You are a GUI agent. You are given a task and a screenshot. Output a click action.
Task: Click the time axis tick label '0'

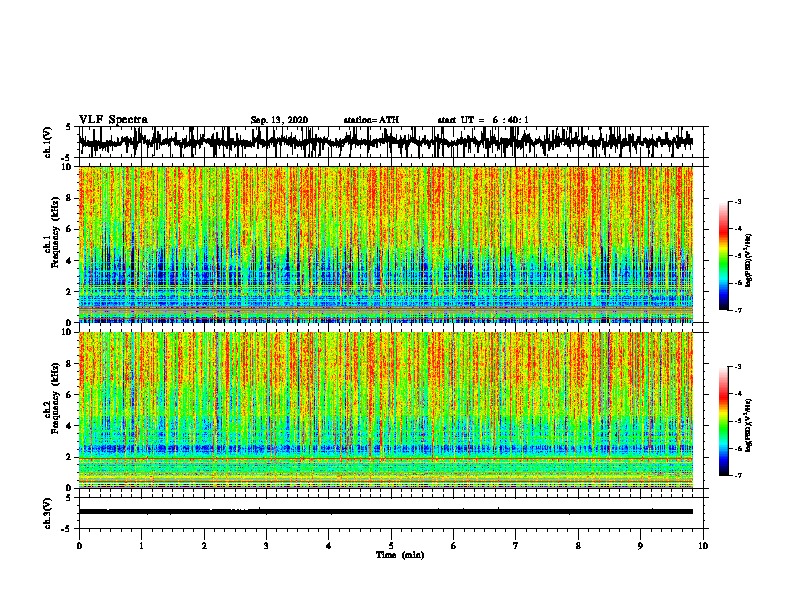point(79,546)
